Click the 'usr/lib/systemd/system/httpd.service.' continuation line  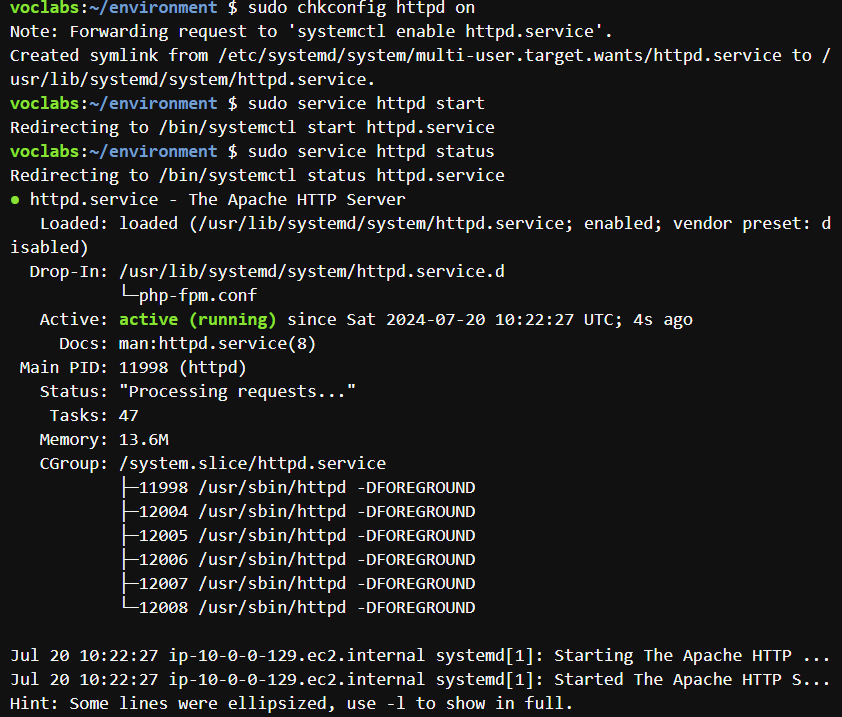pos(193,79)
